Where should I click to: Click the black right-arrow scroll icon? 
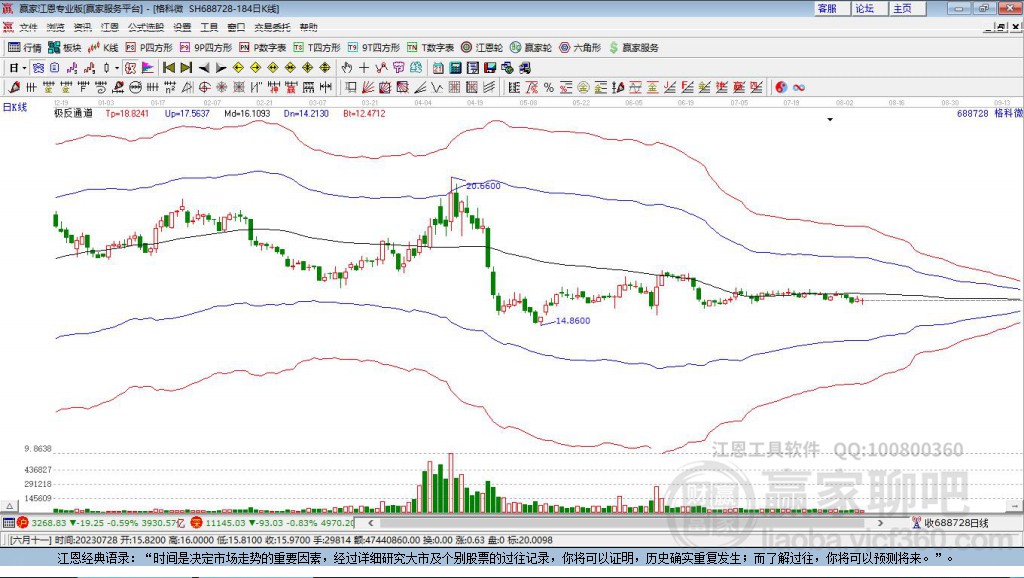(221, 68)
